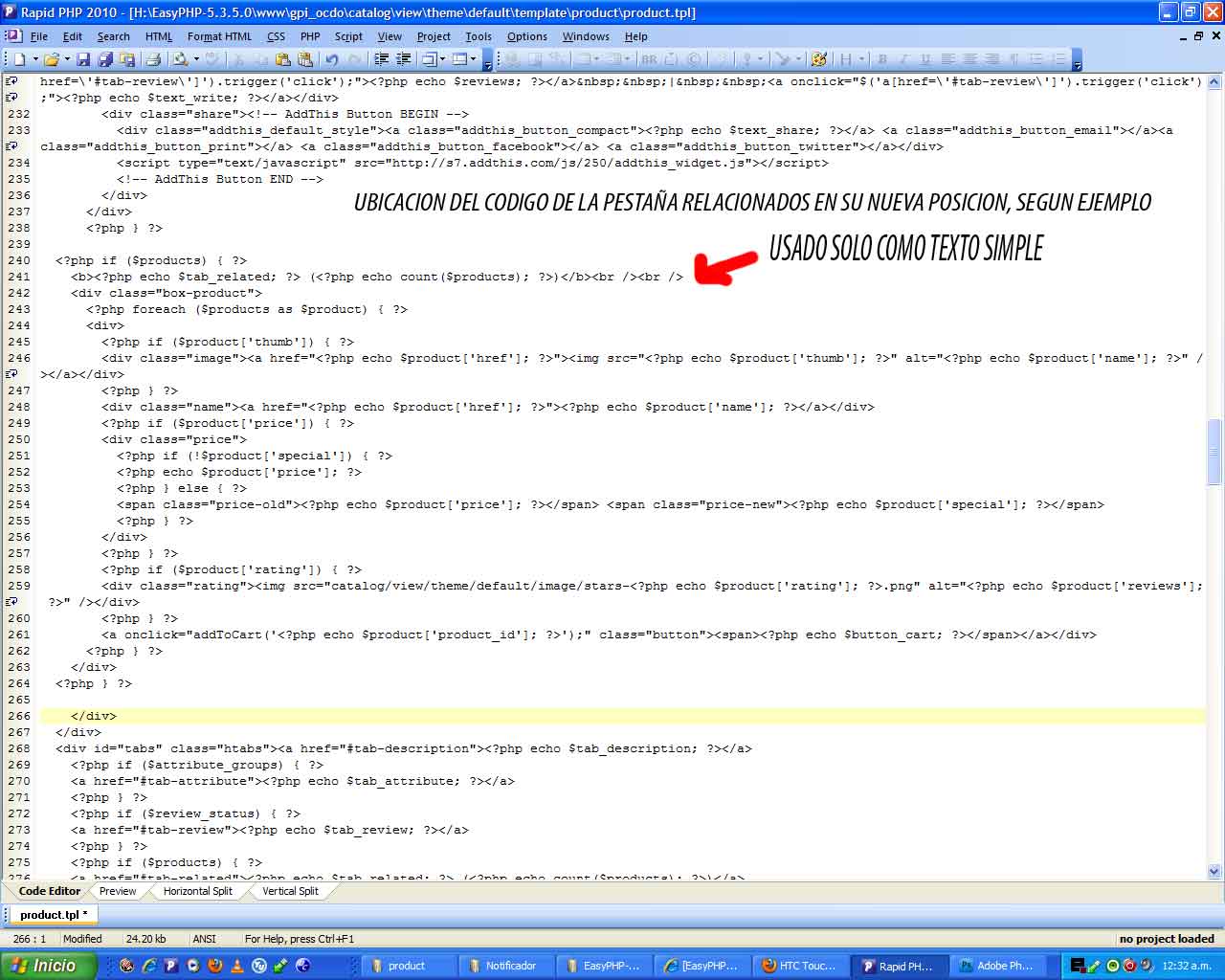Open the File menu

tap(39, 36)
